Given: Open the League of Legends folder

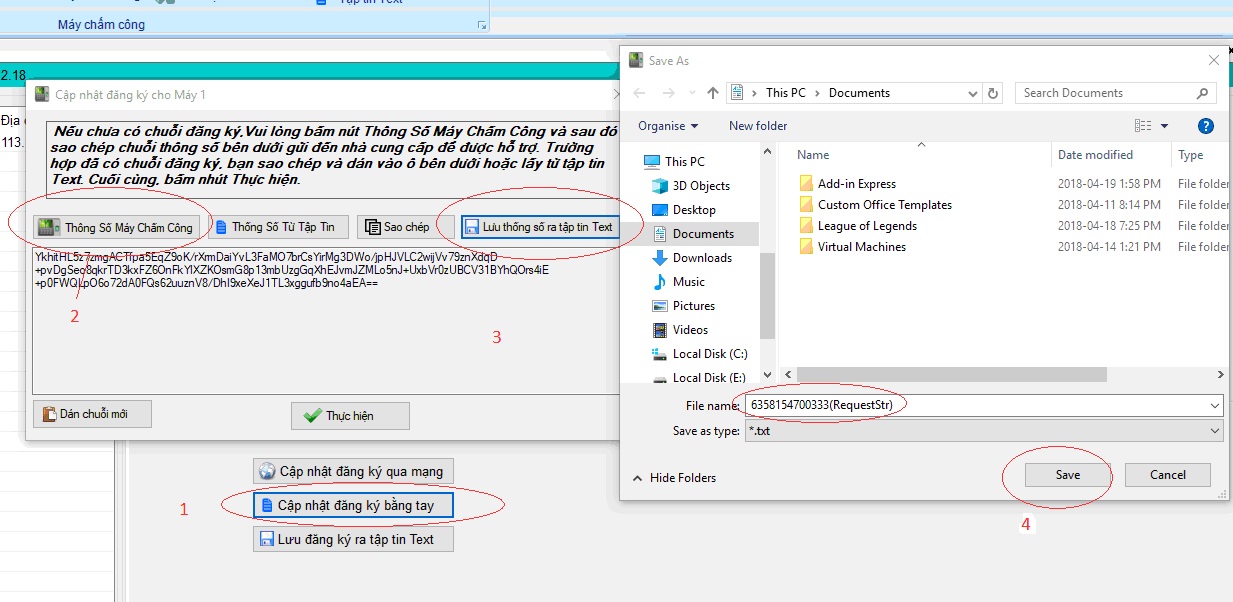Looking at the screenshot, I should click(x=866, y=226).
